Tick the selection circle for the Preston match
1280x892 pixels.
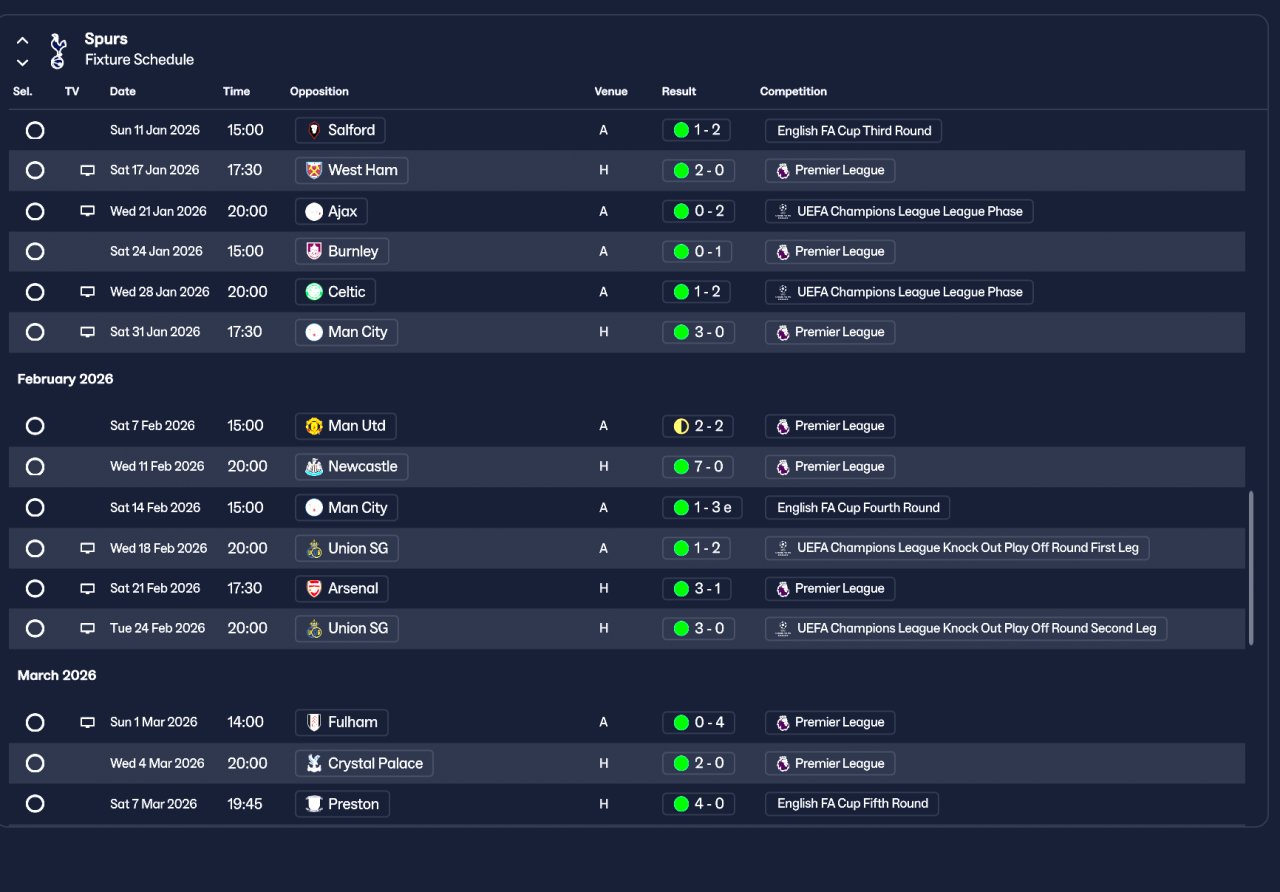35,804
